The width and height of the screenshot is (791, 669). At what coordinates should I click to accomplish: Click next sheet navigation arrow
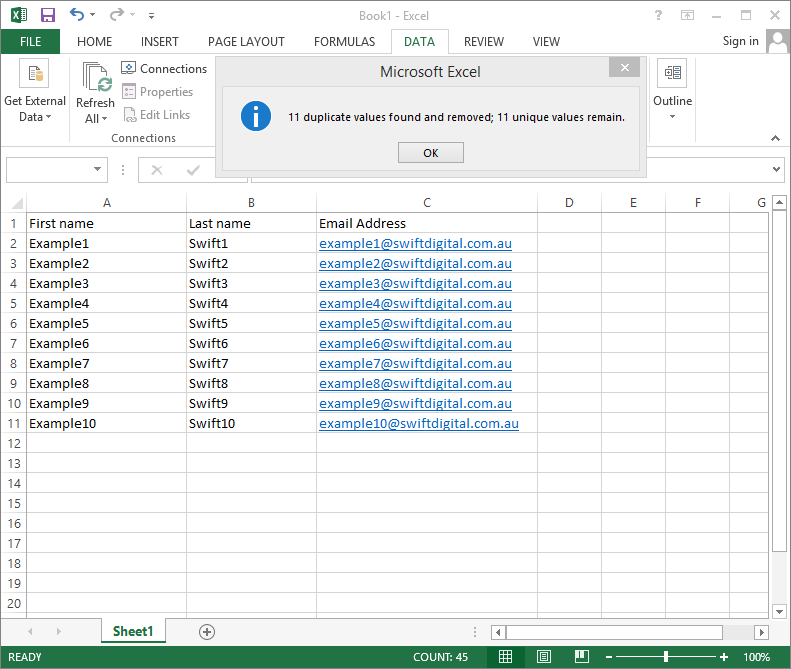click(x=59, y=631)
